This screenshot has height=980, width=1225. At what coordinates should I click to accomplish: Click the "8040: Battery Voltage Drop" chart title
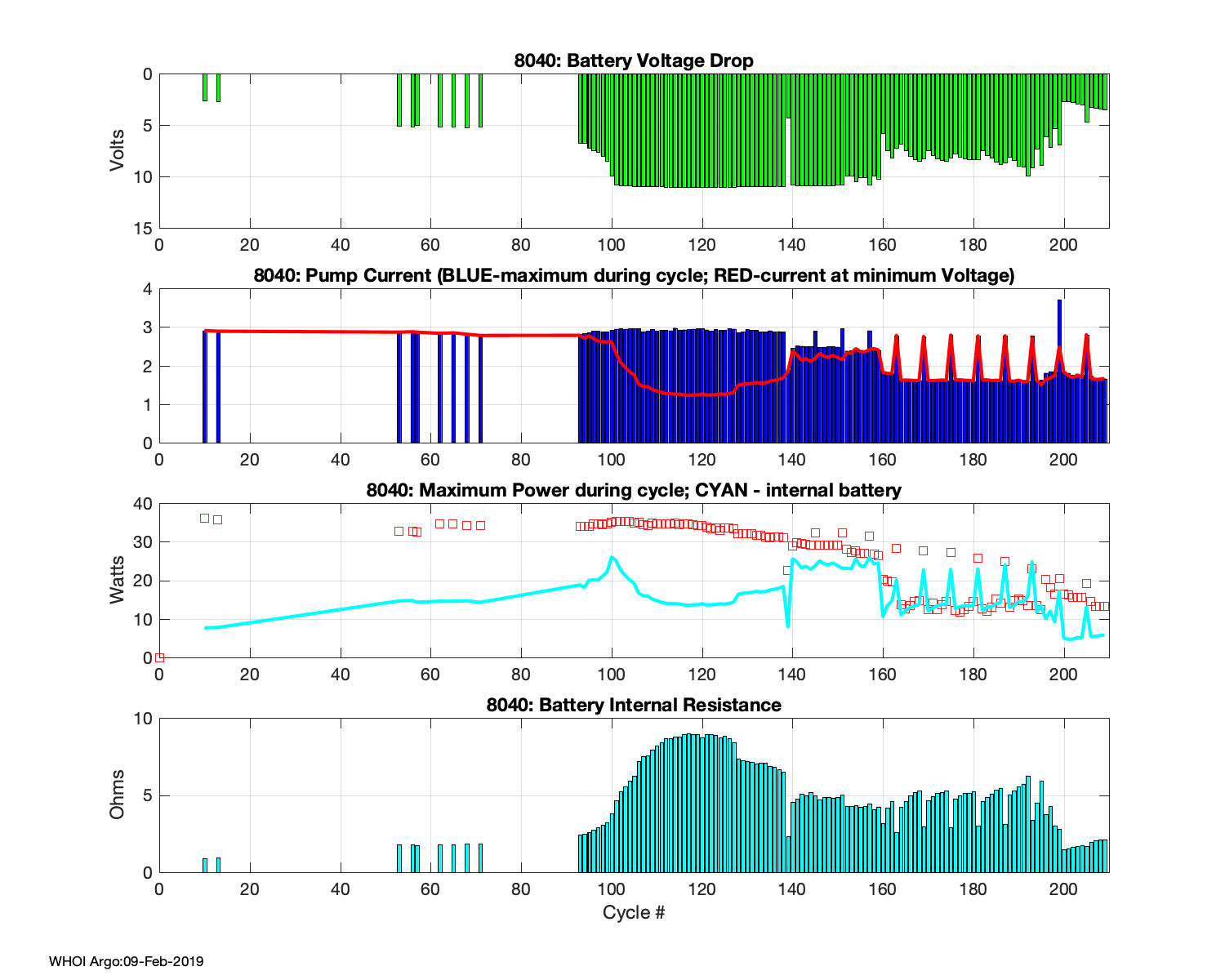[x=634, y=60]
